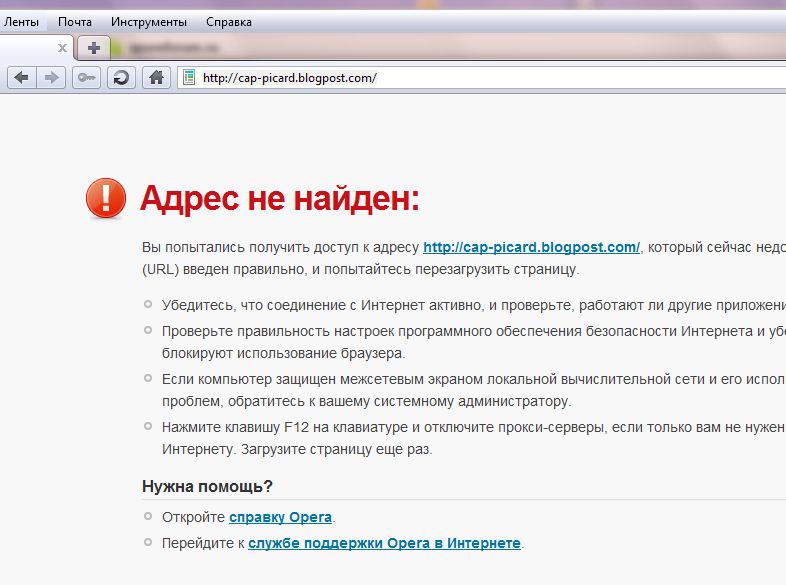Click text 'блокируют использование браузера.'
786x585 pixels.
(284, 353)
